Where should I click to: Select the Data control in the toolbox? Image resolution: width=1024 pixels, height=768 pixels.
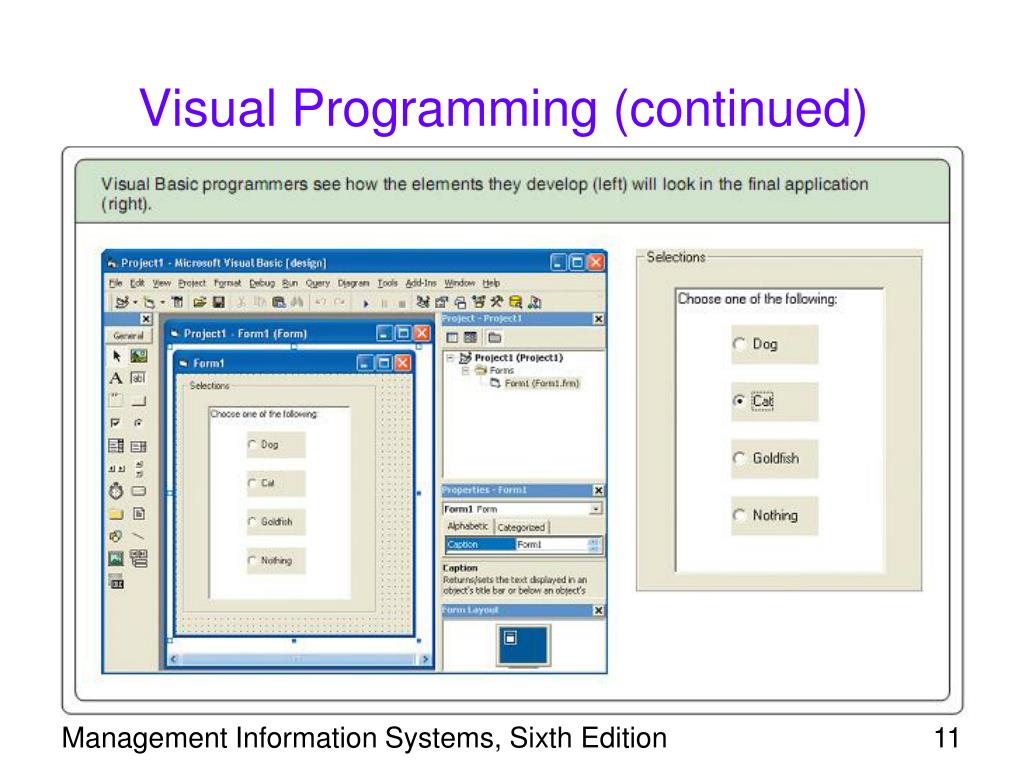click(x=138, y=558)
